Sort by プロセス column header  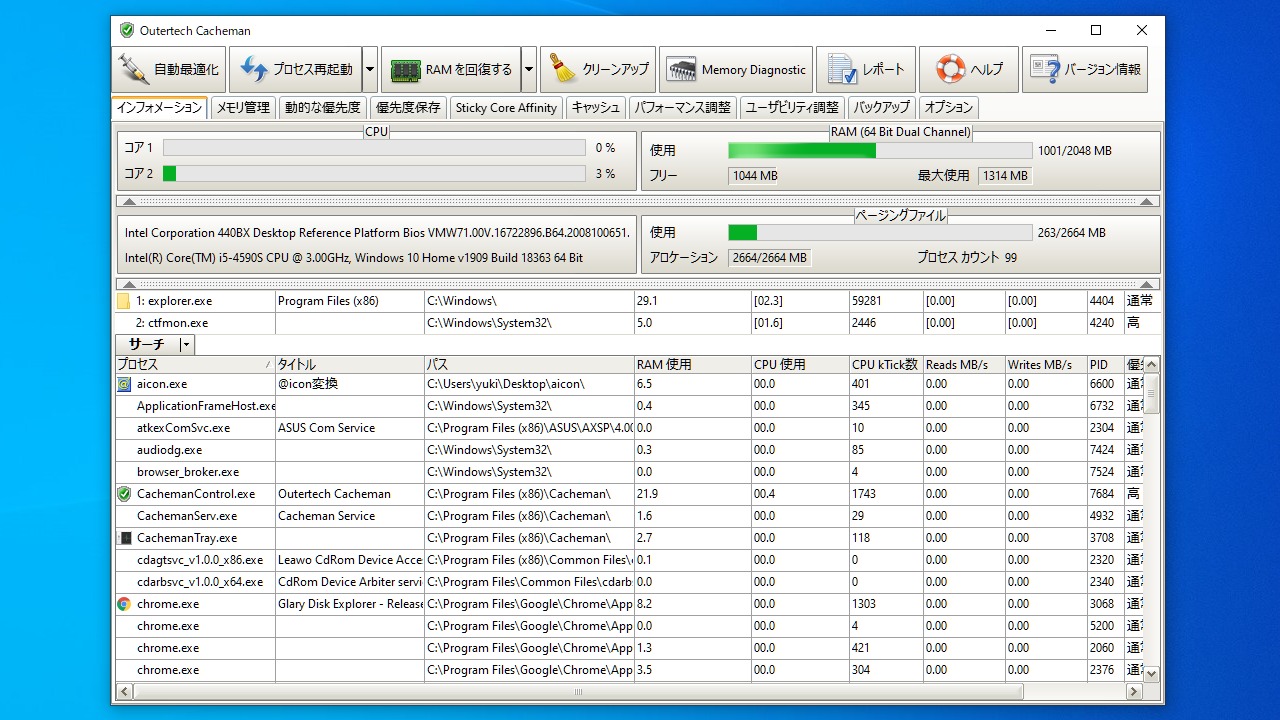pyautogui.click(x=194, y=365)
